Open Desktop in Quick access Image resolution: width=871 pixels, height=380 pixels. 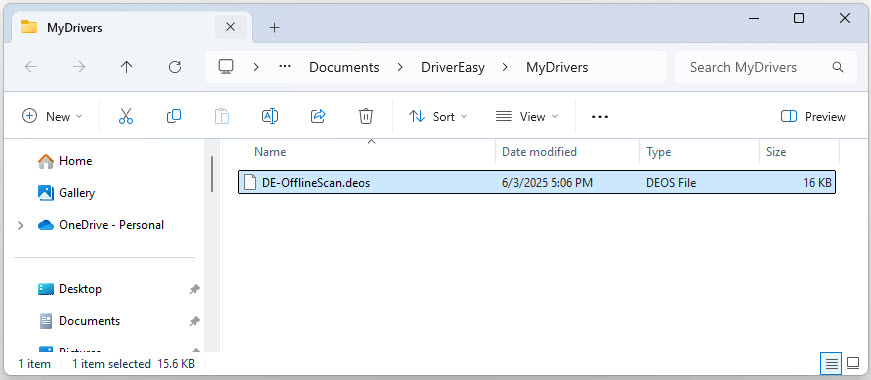pos(69,289)
